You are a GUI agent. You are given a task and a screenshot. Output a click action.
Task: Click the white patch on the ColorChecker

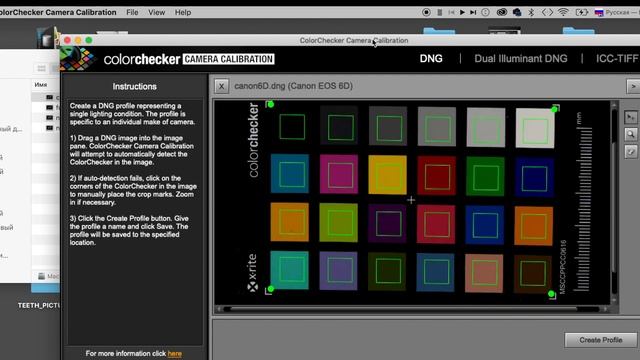[535, 128]
